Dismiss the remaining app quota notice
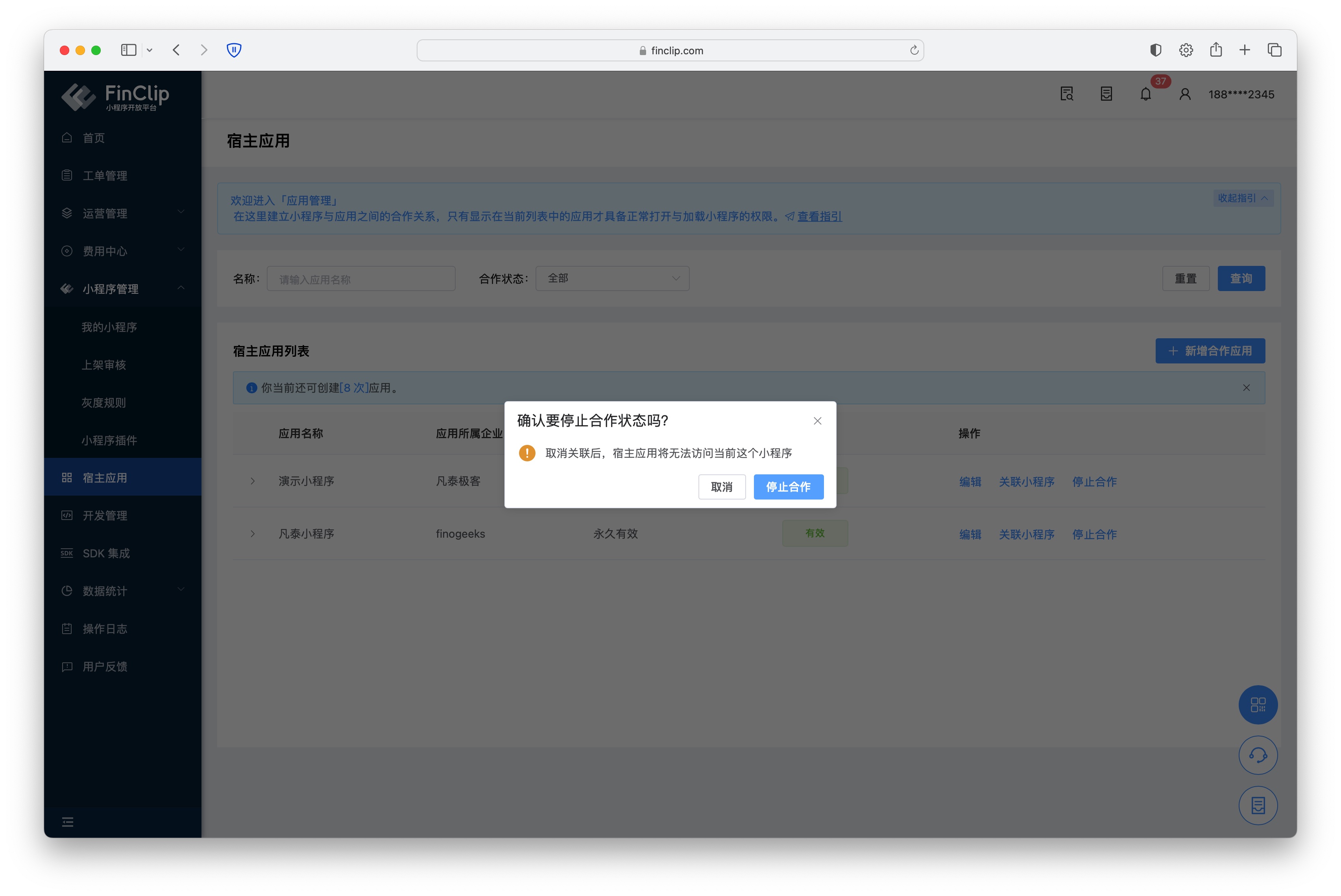Screen dimensions: 1341x896 [1246, 387]
